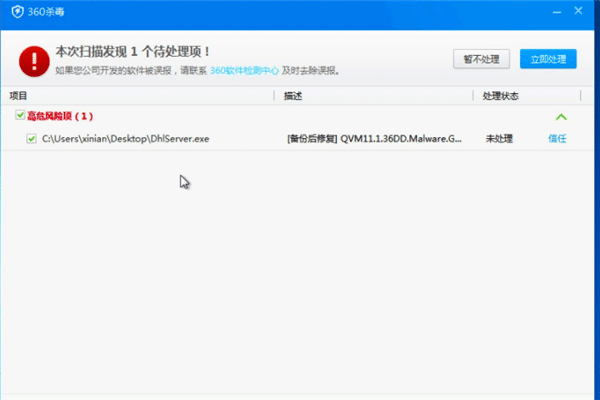
Task: Click the 未处理 status of DhlServer.exe
Action: tap(499, 138)
